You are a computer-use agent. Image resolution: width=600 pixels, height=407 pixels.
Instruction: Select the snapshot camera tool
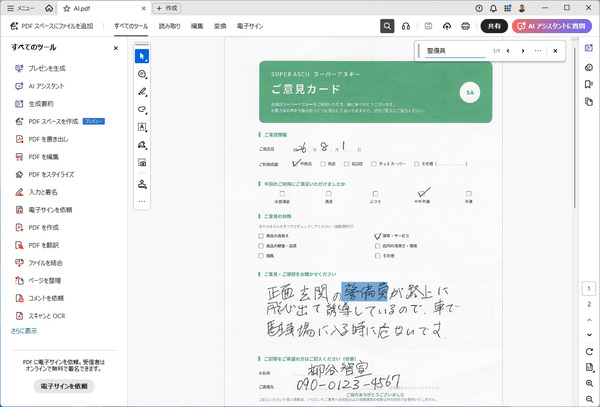click(x=142, y=163)
